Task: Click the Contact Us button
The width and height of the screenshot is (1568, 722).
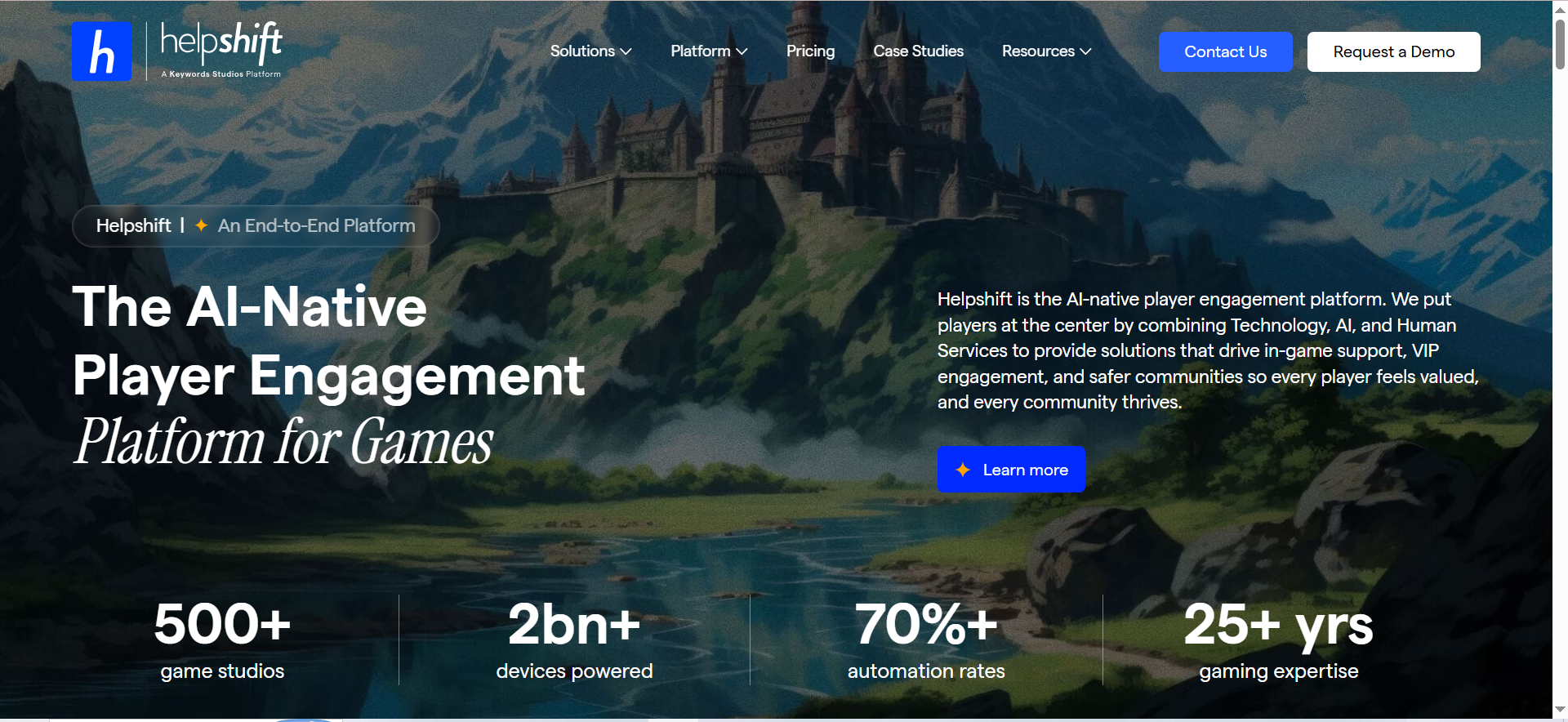Action: (1225, 51)
